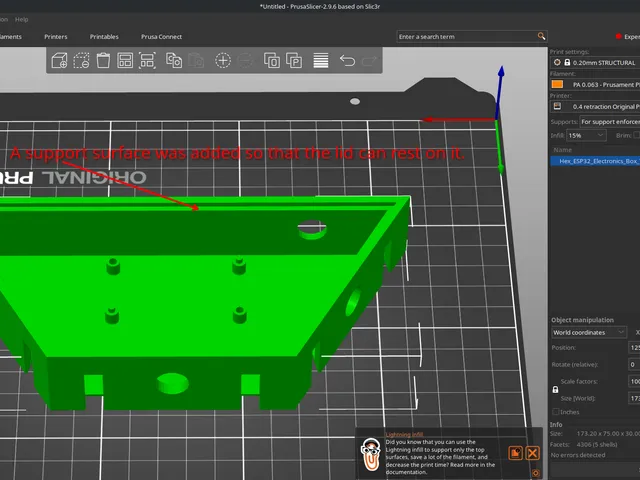Click the 'Object manipulation' heading

582,320
